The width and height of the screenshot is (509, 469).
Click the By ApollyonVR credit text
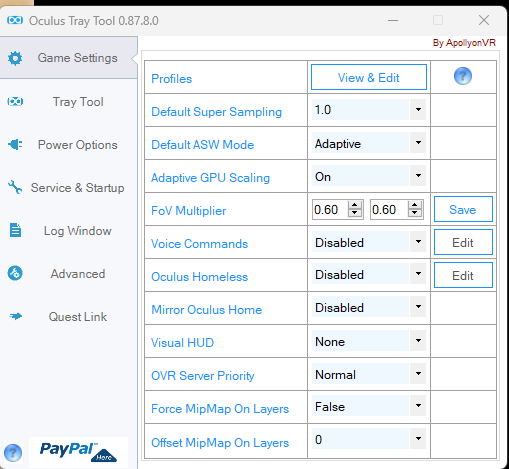(464, 43)
